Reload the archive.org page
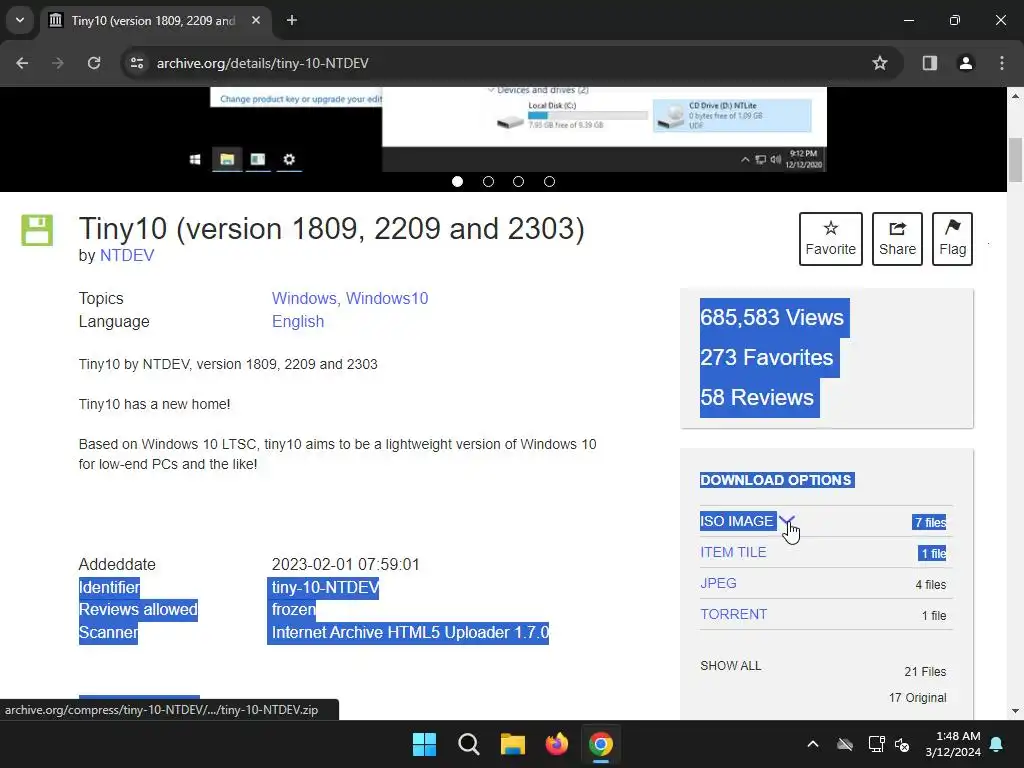This screenshot has height=768, width=1024. tap(94, 63)
